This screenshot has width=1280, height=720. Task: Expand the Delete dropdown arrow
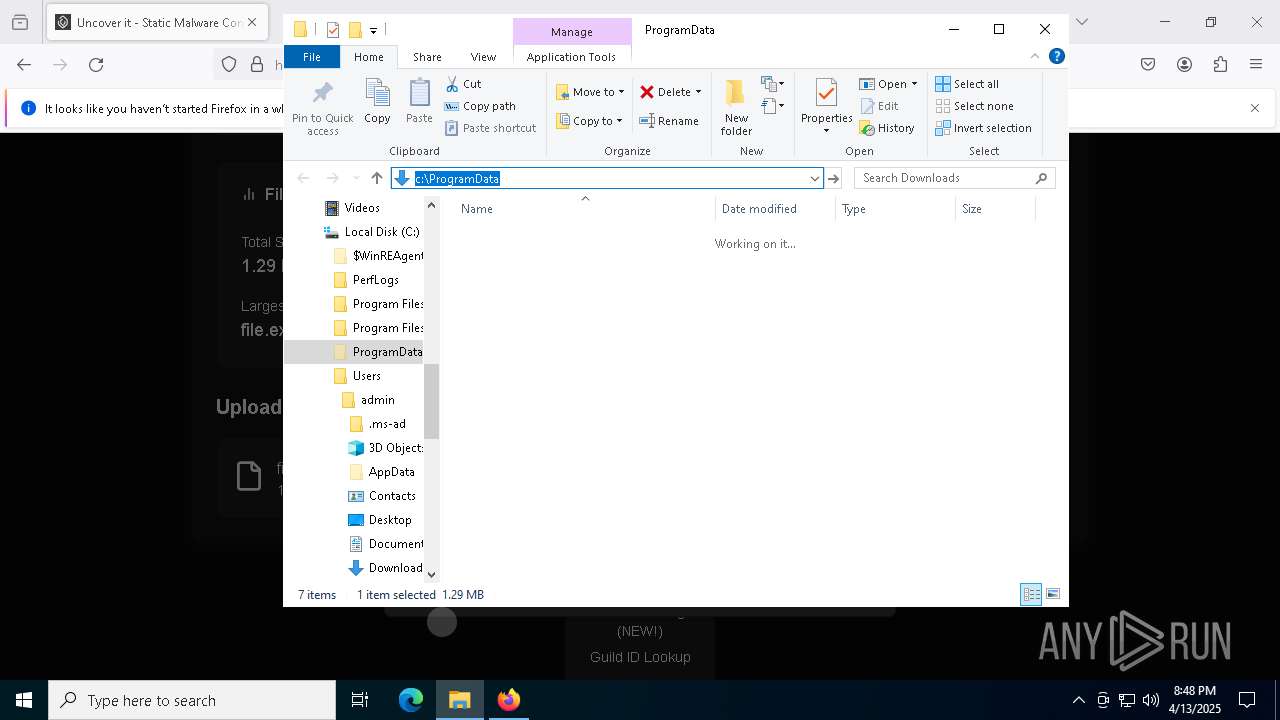[x=698, y=92]
